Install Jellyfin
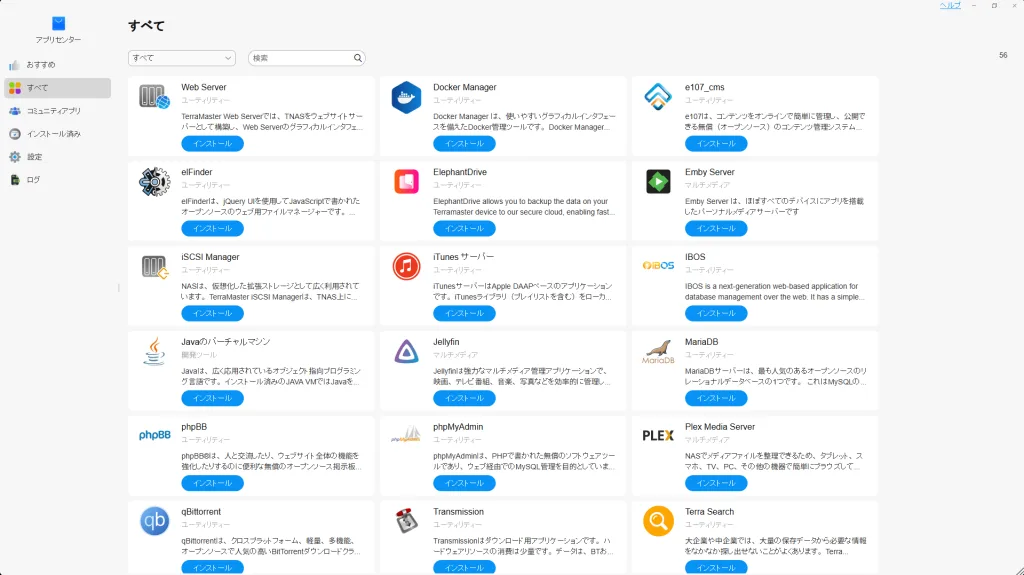 464,399
